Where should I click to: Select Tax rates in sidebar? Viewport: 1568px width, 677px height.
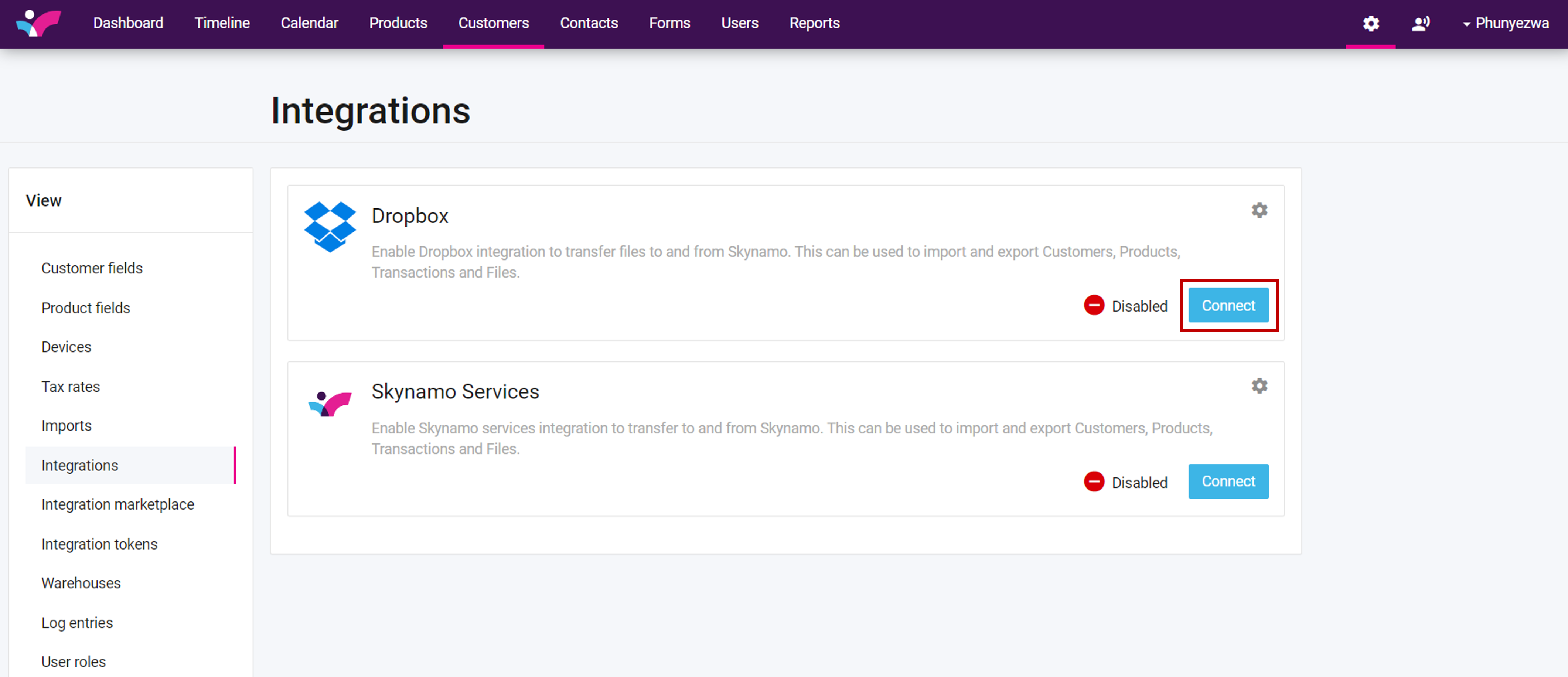(71, 387)
